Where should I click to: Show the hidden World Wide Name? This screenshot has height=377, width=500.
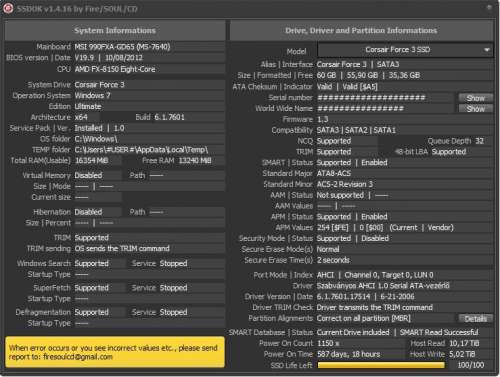click(x=475, y=109)
